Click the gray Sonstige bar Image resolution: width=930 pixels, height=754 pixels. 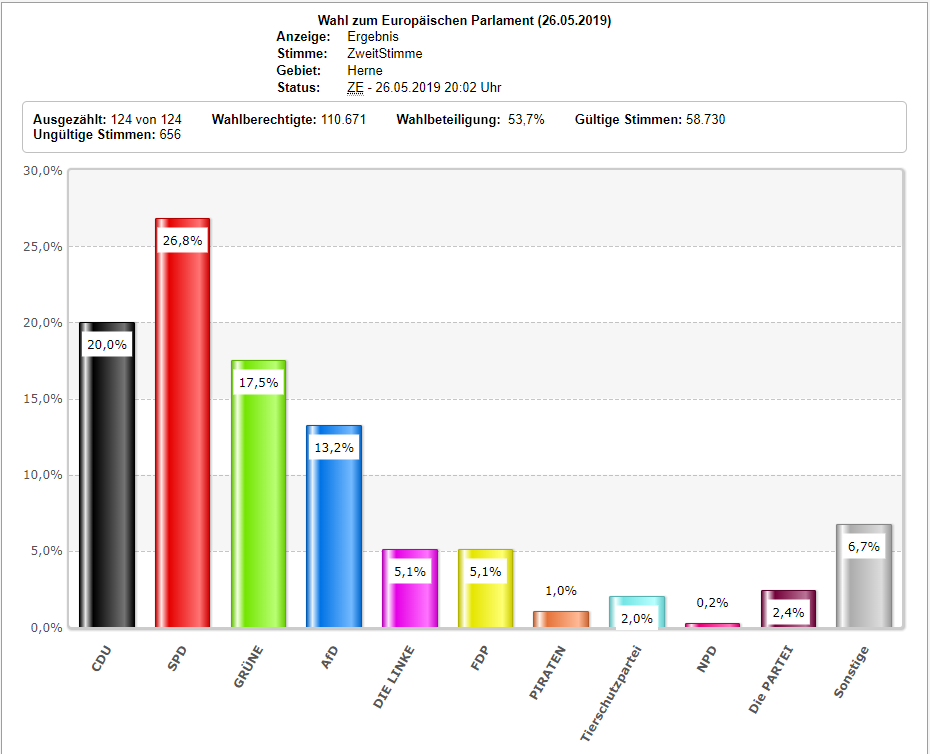(x=864, y=575)
